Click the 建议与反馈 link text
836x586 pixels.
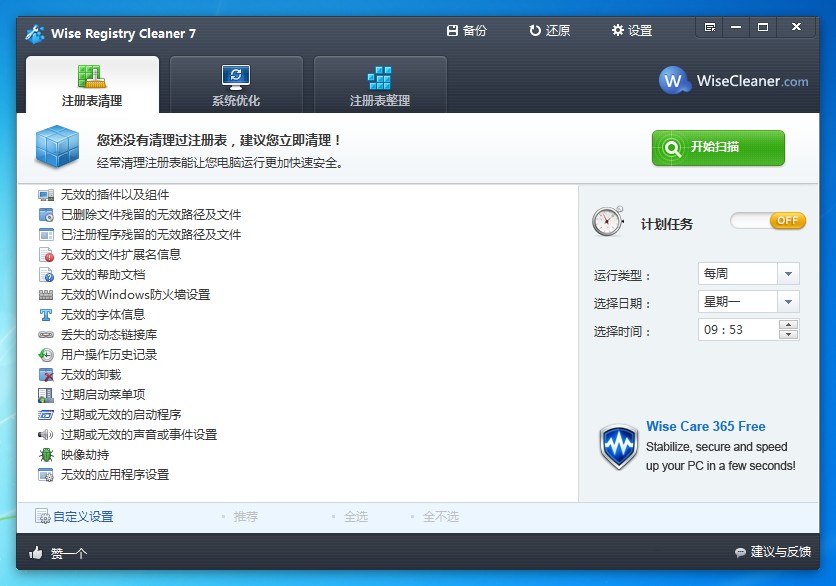[x=781, y=552]
